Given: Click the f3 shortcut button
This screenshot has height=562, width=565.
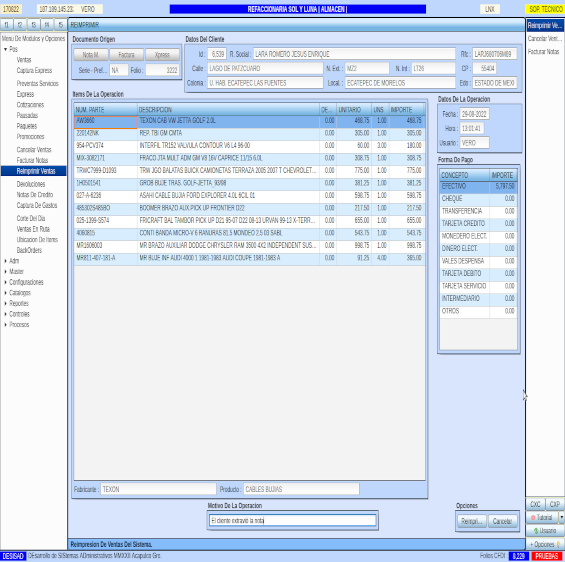Looking at the screenshot, I should click(x=34, y=24).
